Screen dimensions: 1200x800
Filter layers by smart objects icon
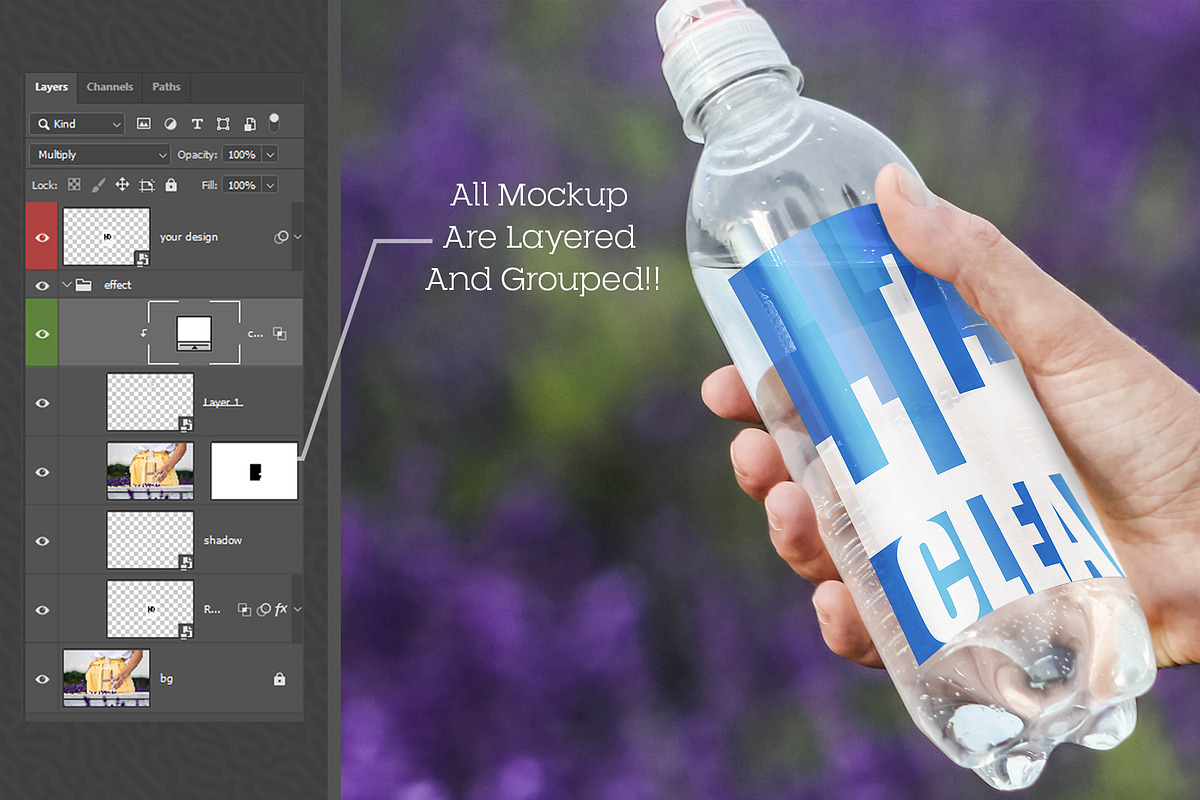249,124
